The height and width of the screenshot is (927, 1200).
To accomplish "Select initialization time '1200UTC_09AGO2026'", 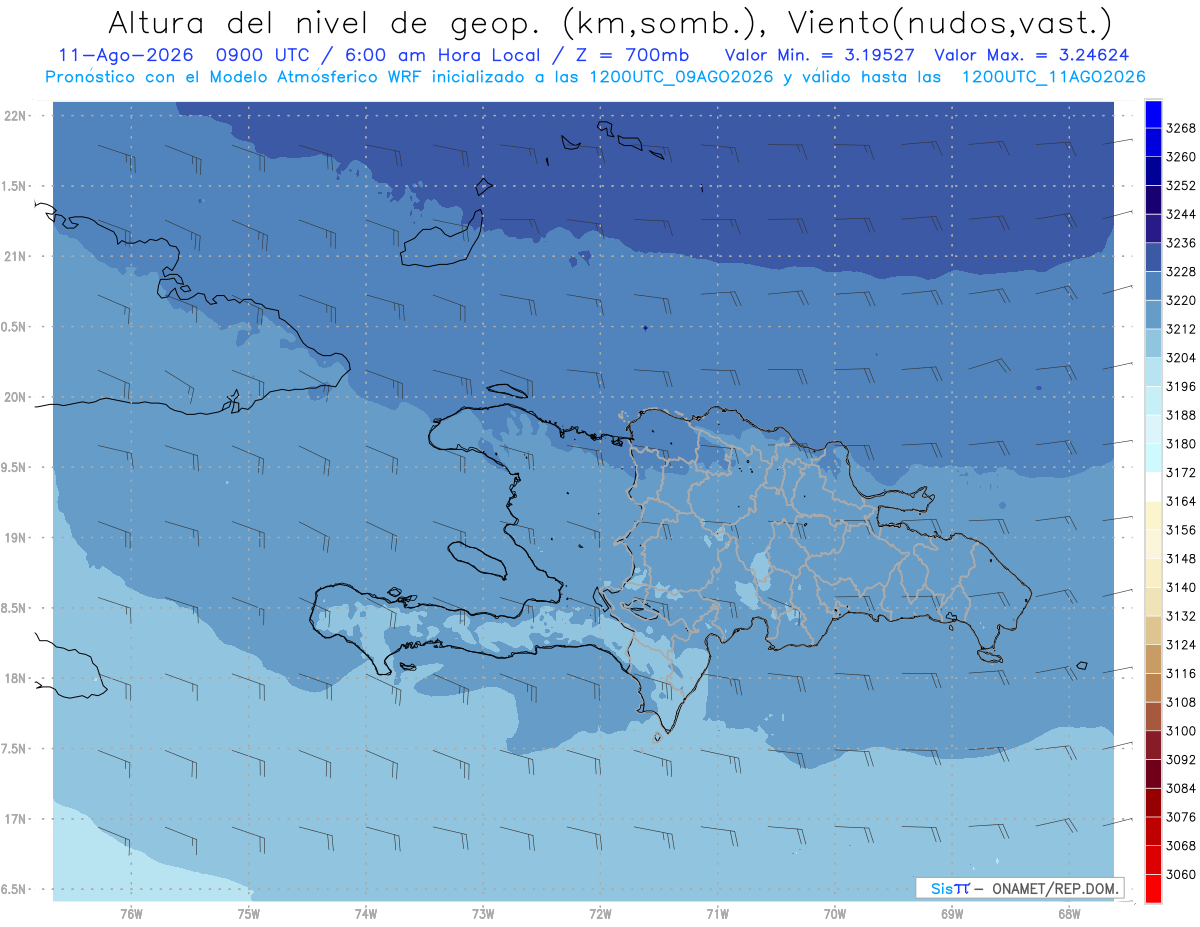I will pos(681,77).
